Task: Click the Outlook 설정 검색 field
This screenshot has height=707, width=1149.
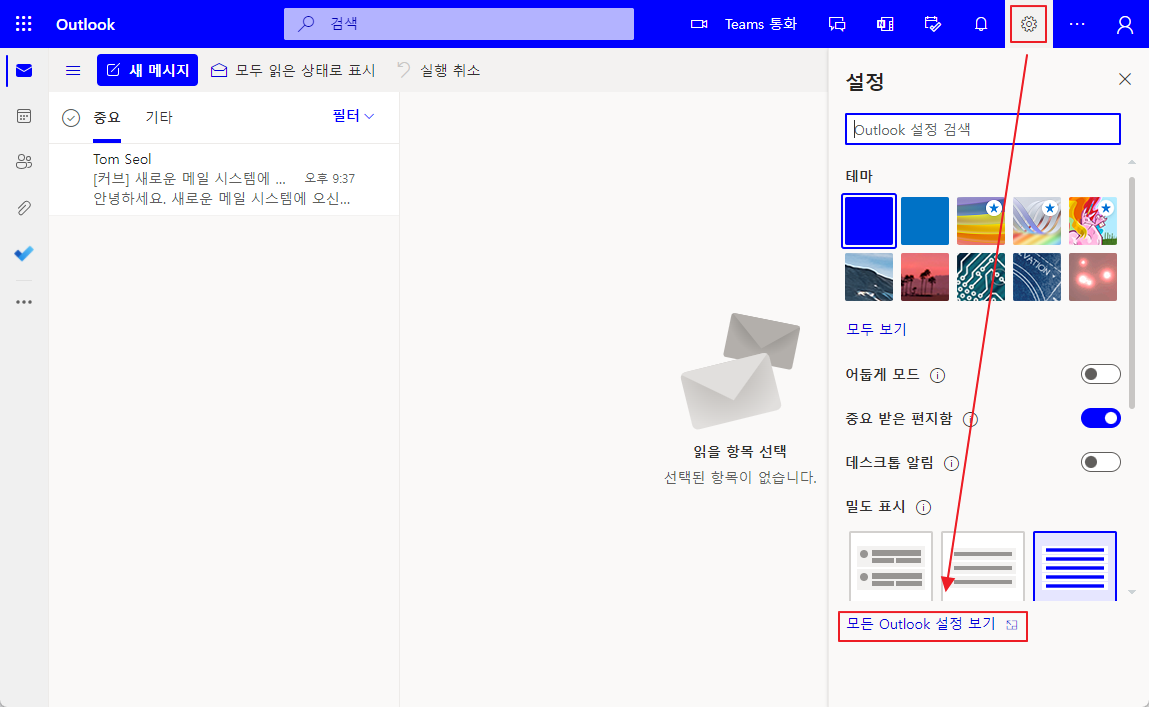Action: coord(983,130)
